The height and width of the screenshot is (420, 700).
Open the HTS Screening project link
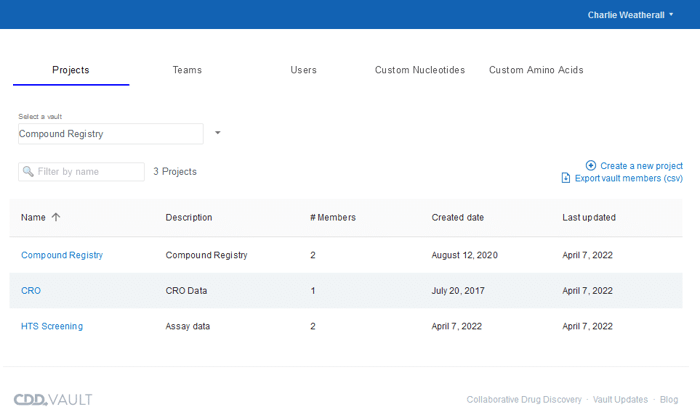pos(52,326)
